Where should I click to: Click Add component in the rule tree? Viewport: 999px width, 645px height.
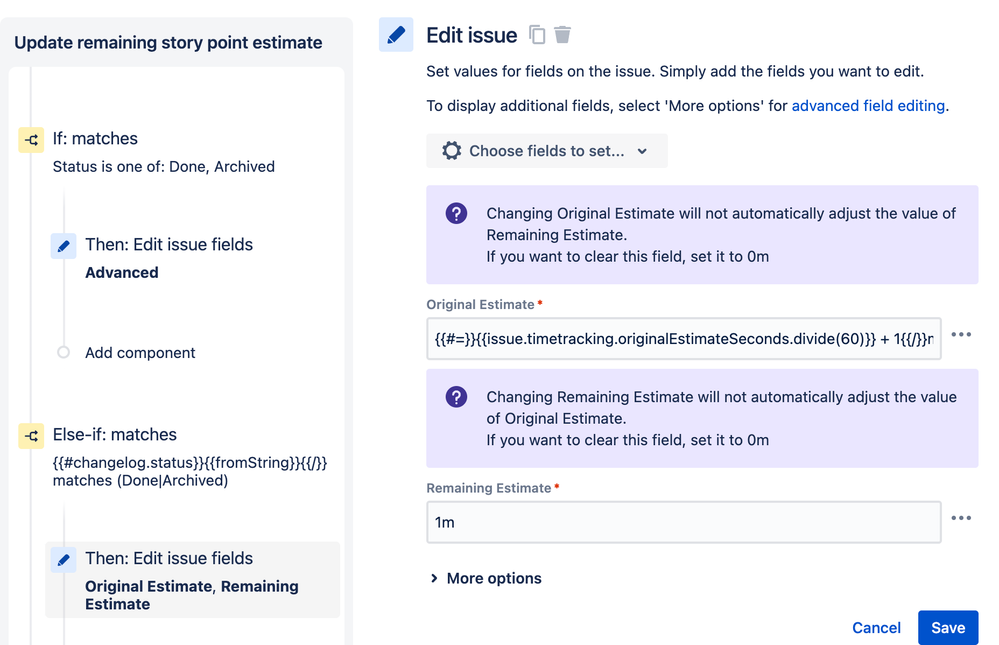click(x=140, y=353)
